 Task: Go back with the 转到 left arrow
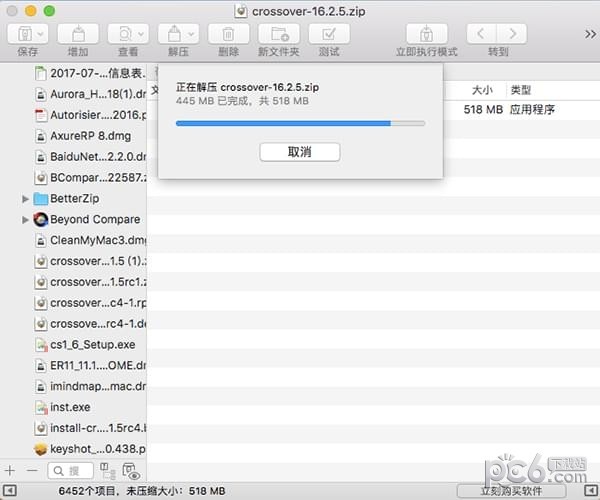point(481,34)
